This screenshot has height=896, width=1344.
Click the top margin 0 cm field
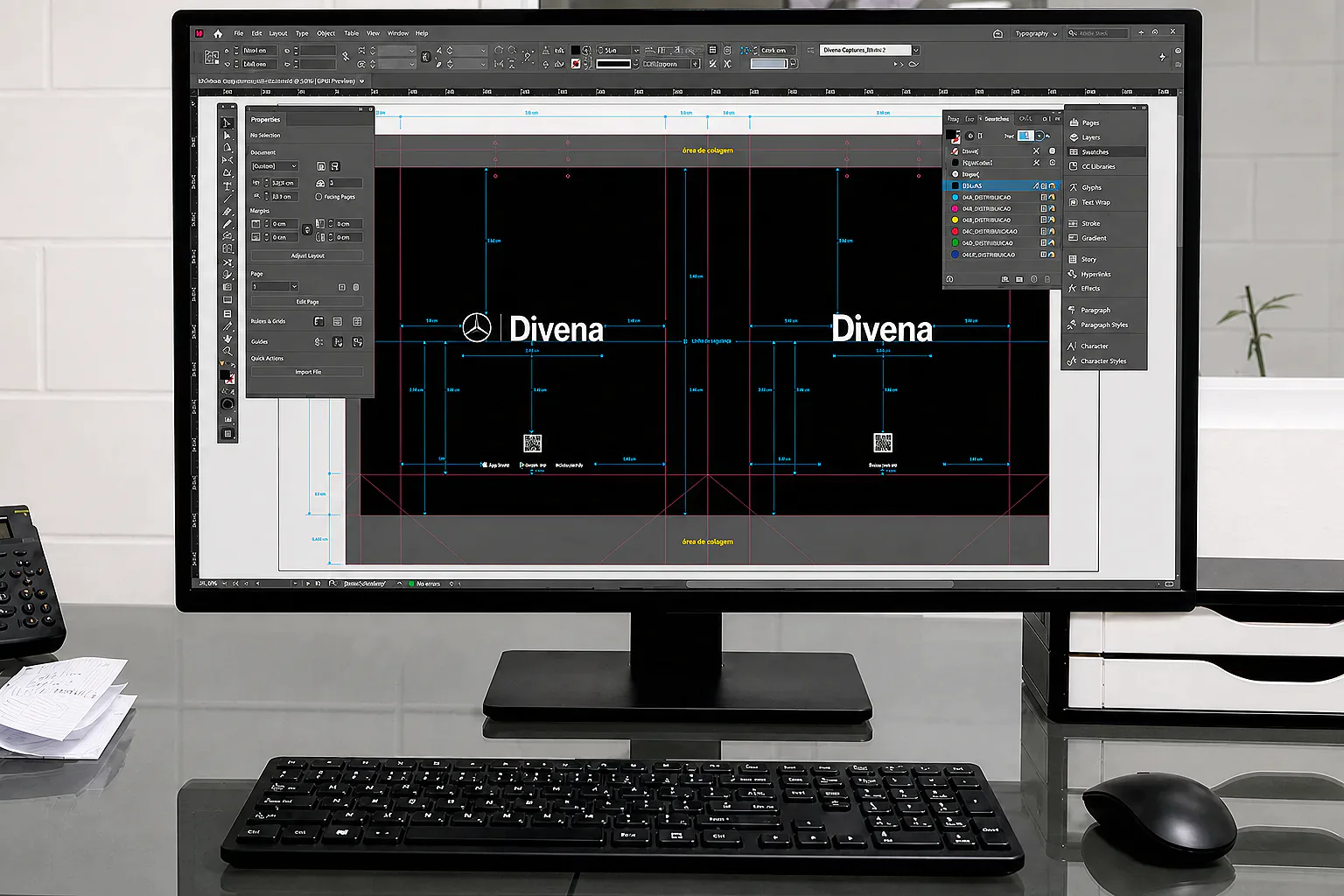click(x=285, y=224)
